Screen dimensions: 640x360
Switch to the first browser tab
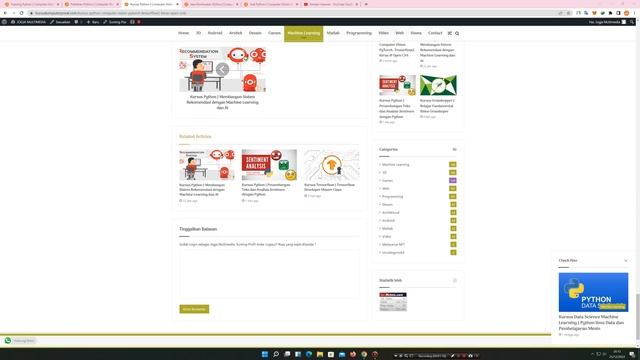[x=31, y=4]
